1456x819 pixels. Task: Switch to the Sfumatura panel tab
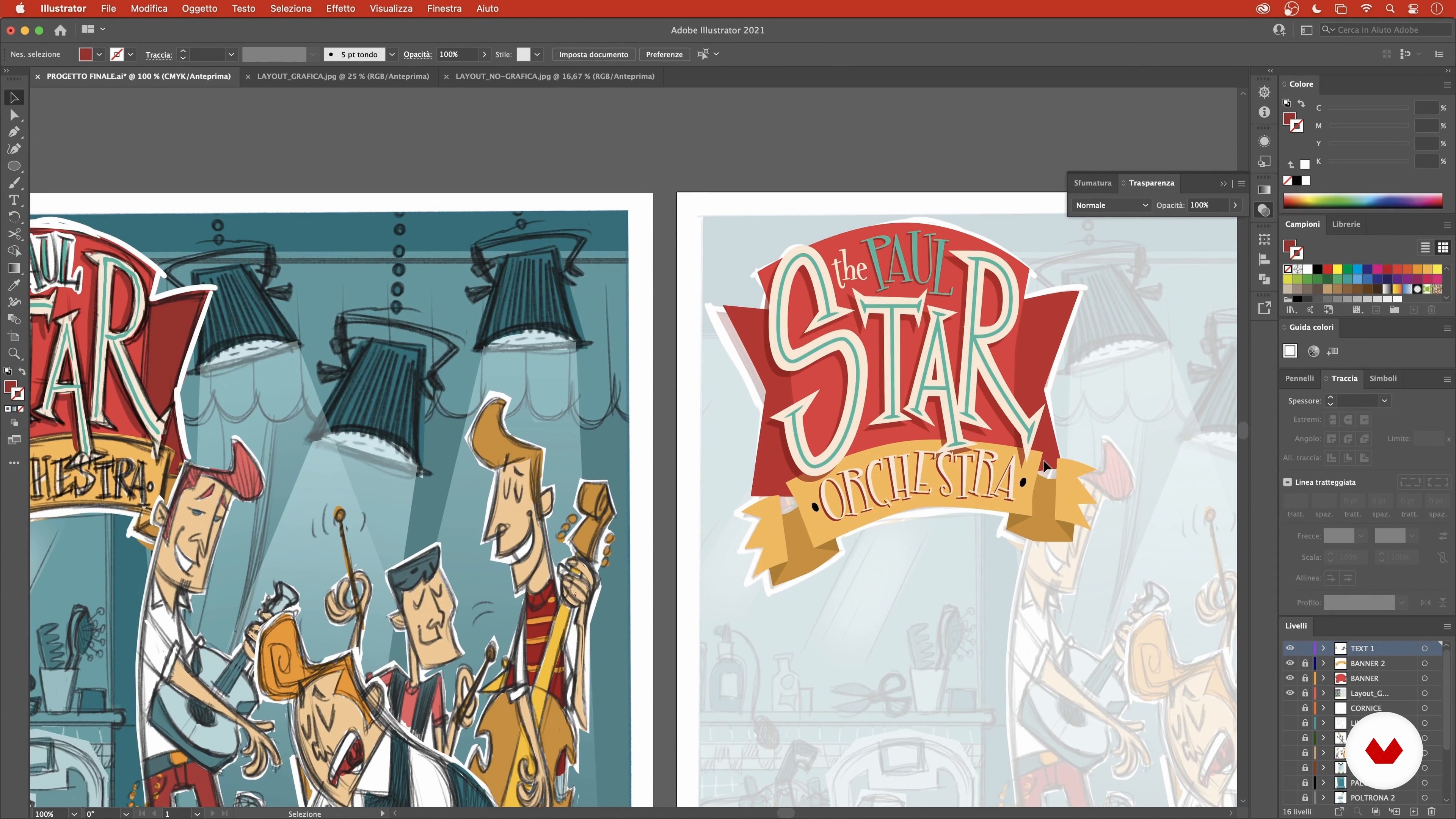(1092, 183)
